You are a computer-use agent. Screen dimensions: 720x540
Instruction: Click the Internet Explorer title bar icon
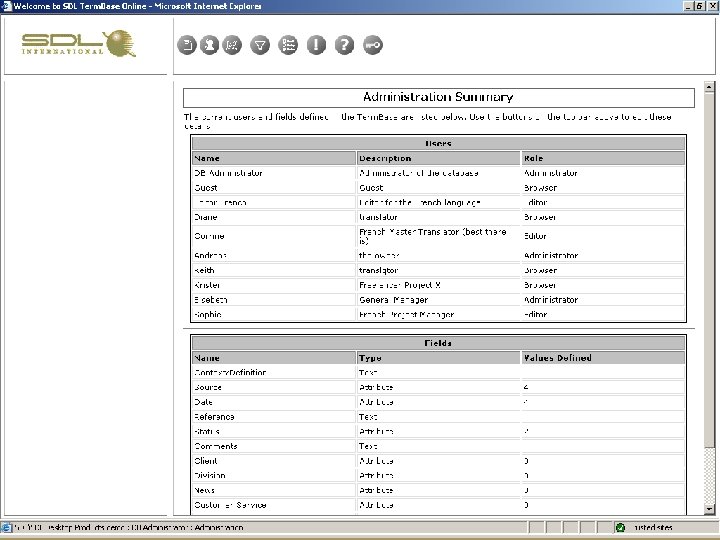click(x=6, y=6)
